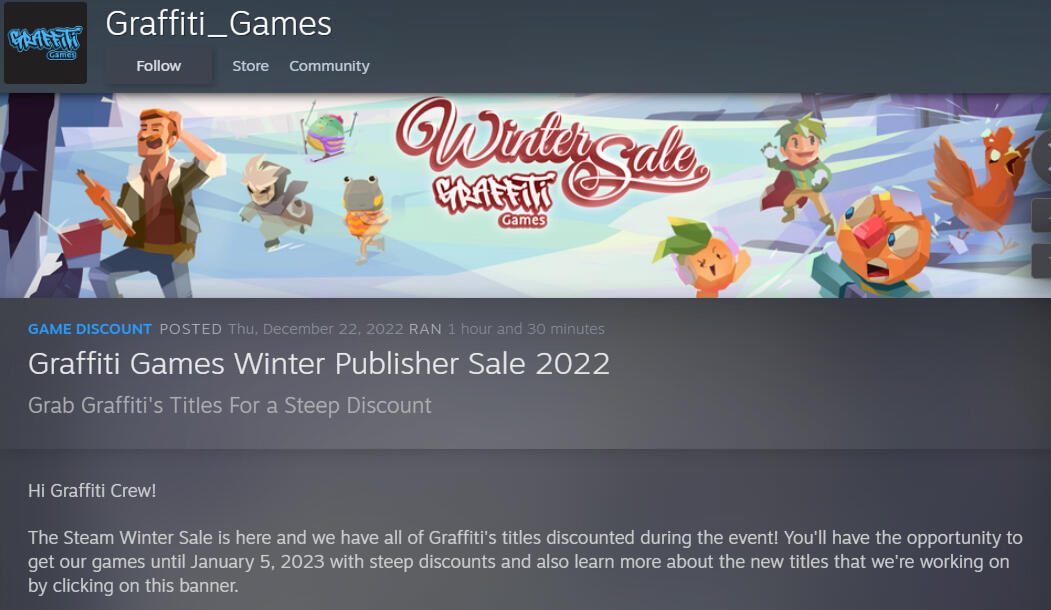The height and width of the screenshot is (610, 1051).
Task: Click the frog character in orange shorts
Action: click(x=363, y=217)
